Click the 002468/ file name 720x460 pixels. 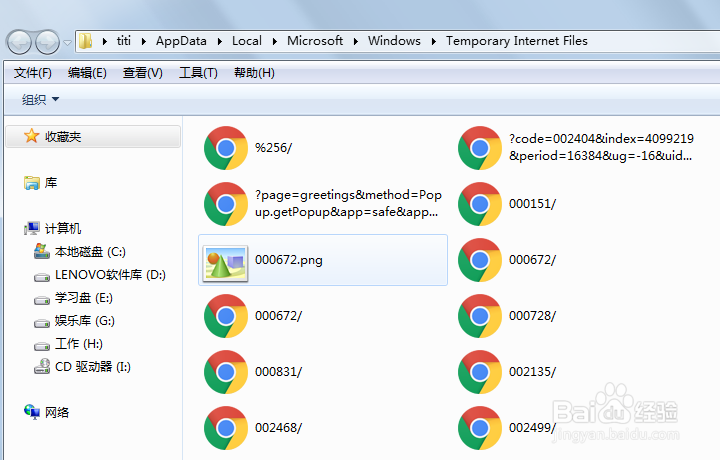(x=278, y=428)
